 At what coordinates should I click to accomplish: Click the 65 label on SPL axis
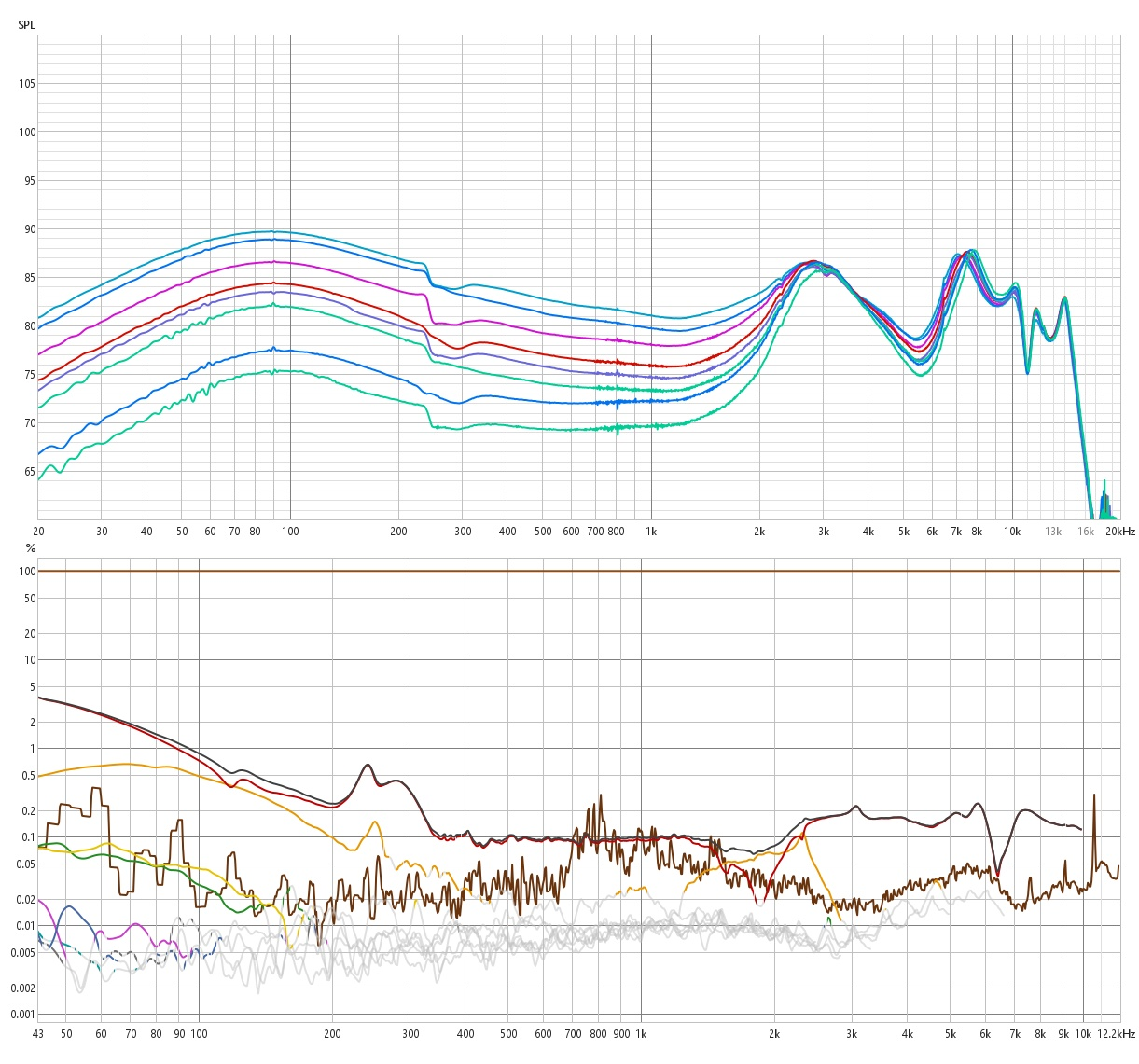pyautogui.click(x=30, y=472)
